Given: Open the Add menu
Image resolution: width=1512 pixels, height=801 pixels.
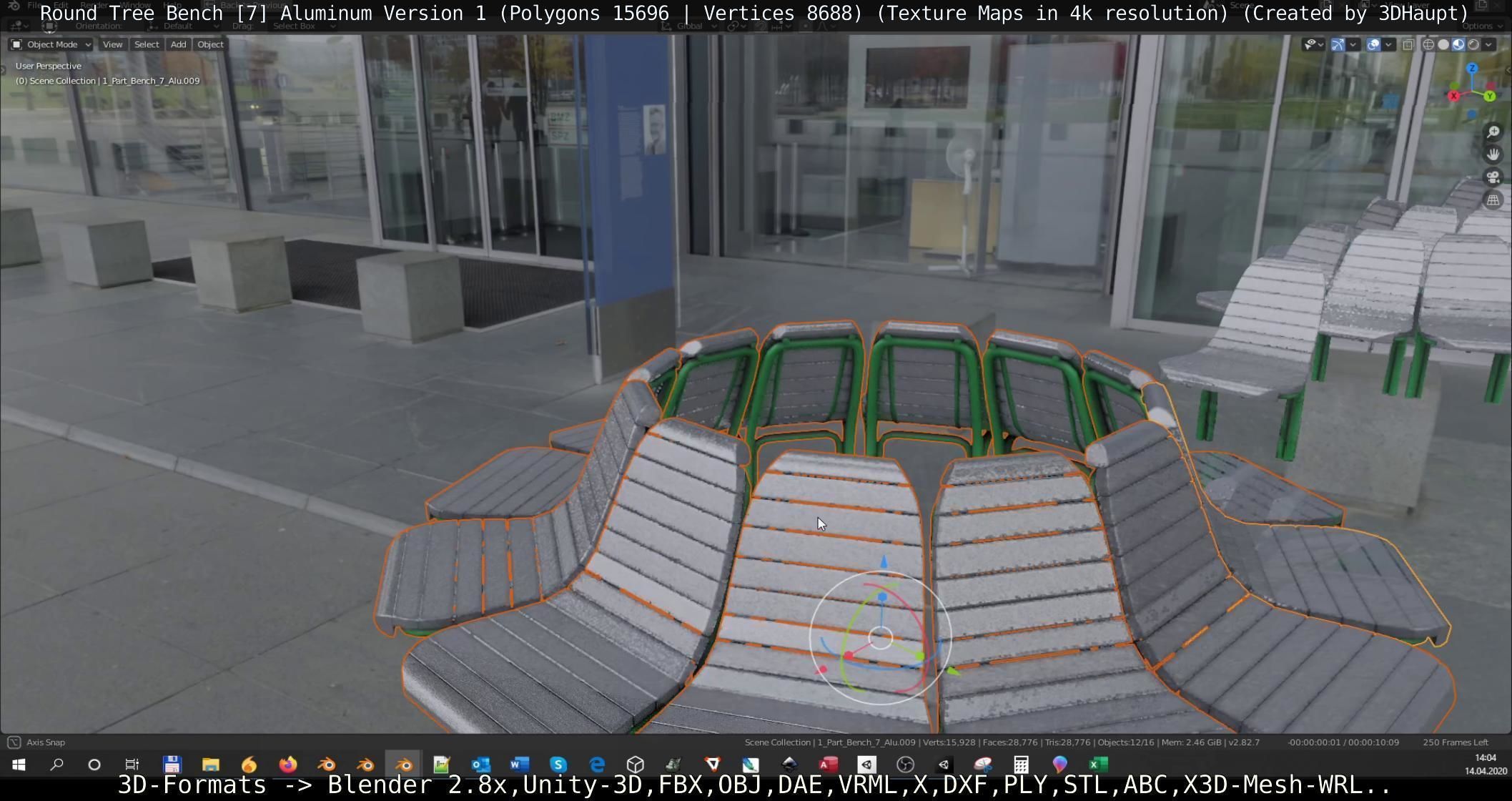Looking at the screenshot, I should 178,44.
